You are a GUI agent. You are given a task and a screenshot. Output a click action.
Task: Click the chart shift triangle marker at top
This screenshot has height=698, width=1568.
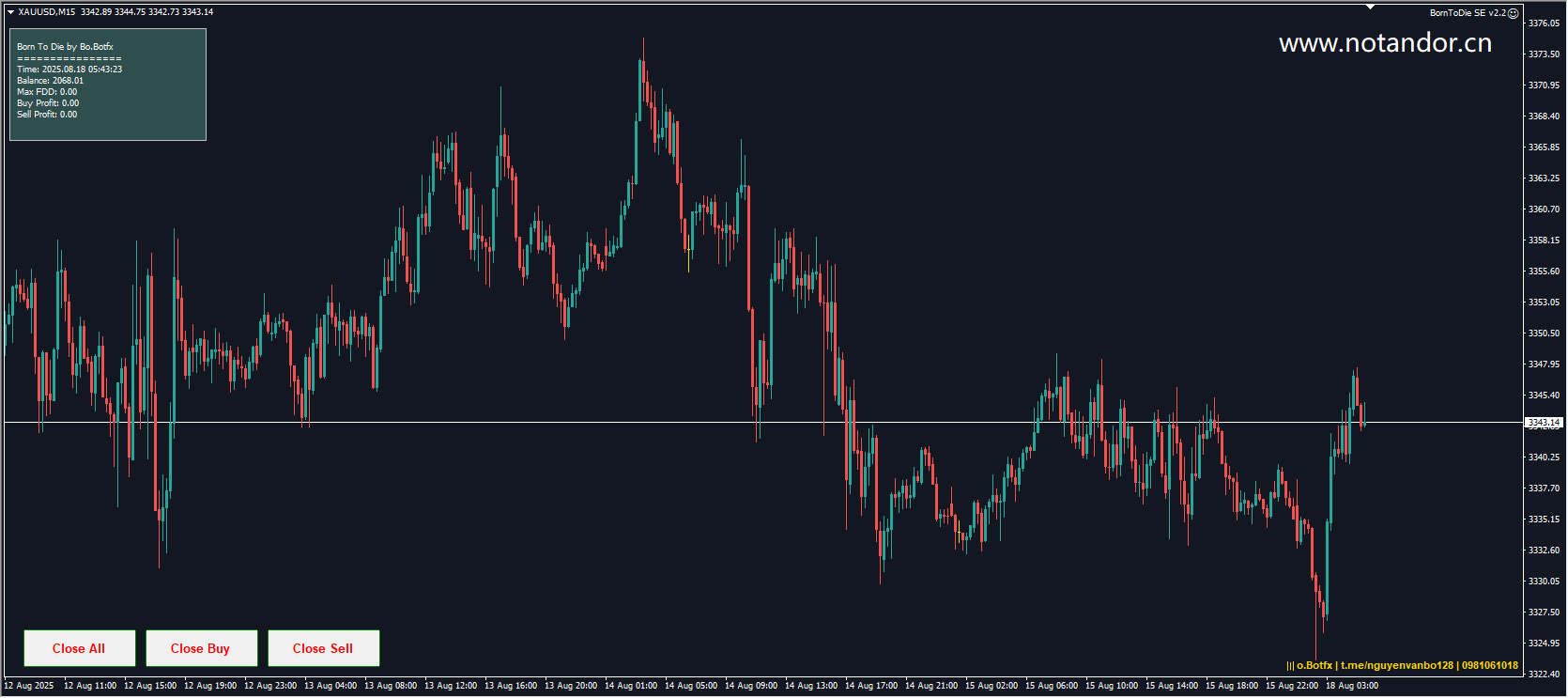tap(1370, 8)
